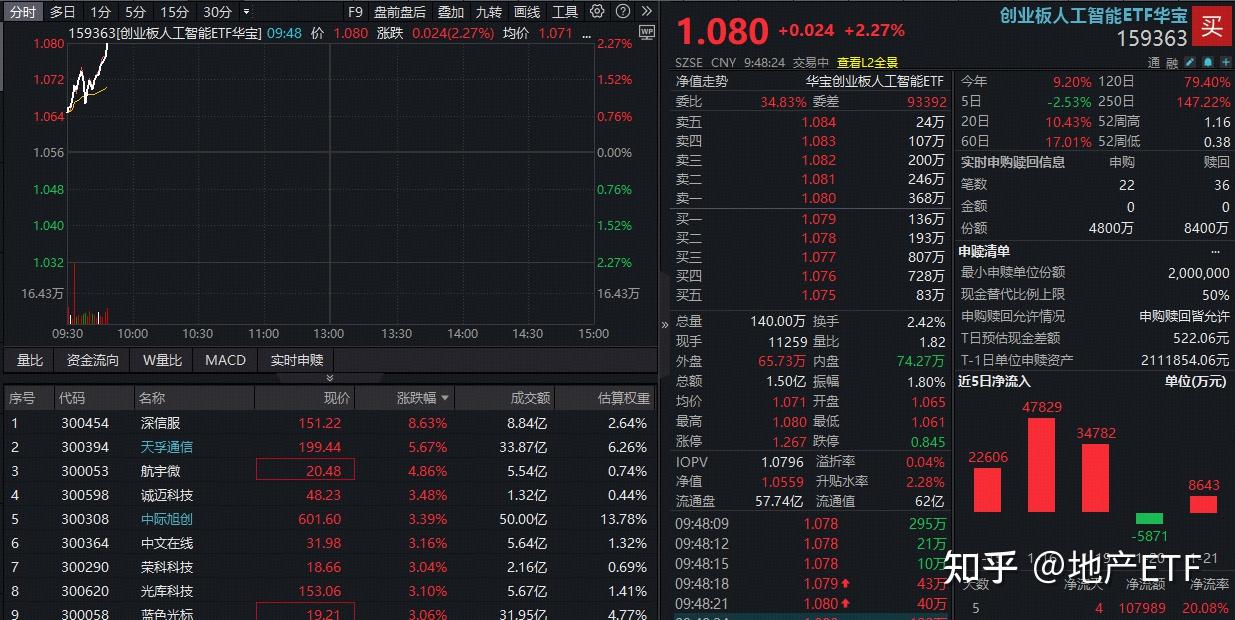This screenshot has height=620, width=1235.
Task: Open 盘前盘后 pre/post market view
Action: tap(399, 11)
